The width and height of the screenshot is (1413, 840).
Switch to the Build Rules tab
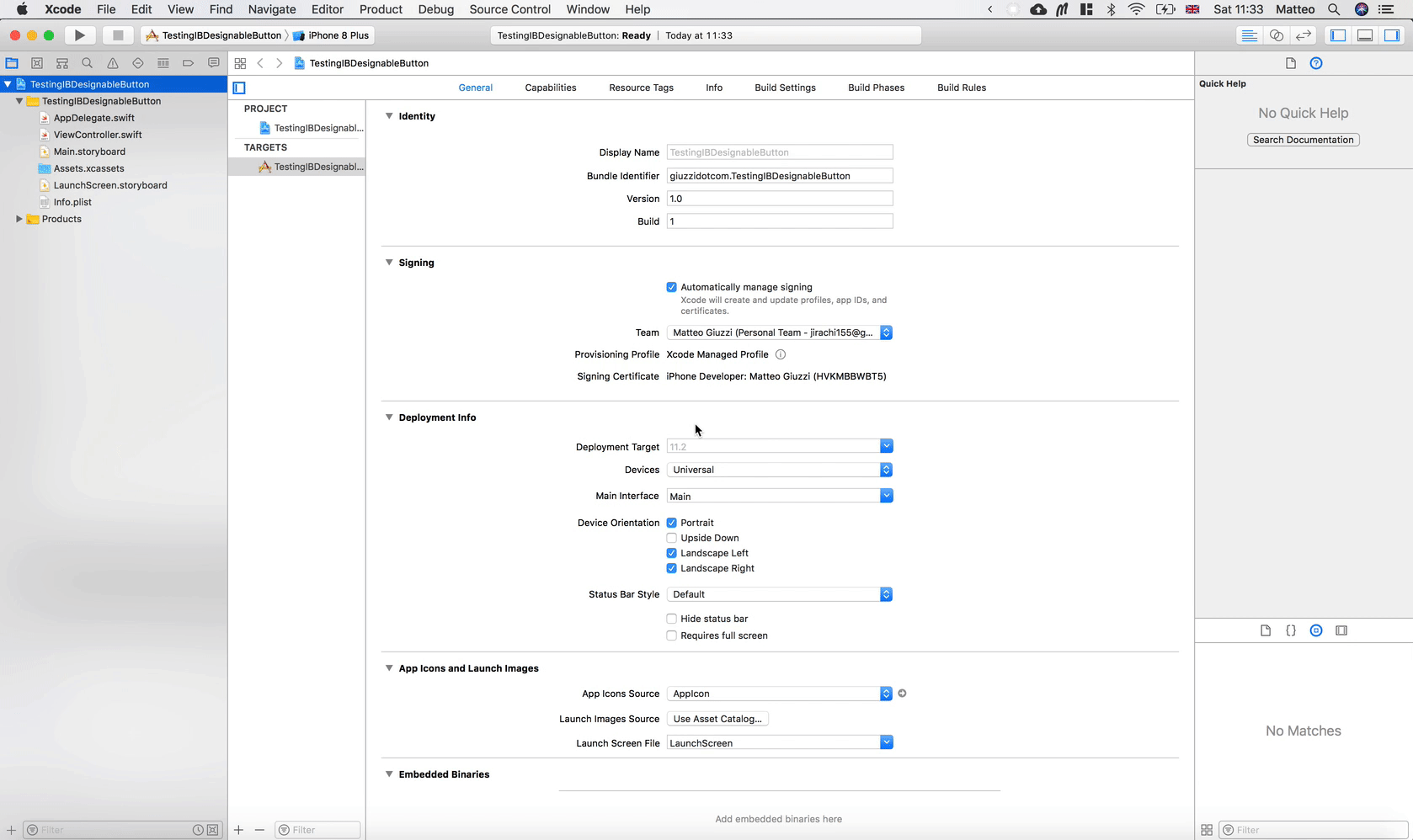pos(962,88)
